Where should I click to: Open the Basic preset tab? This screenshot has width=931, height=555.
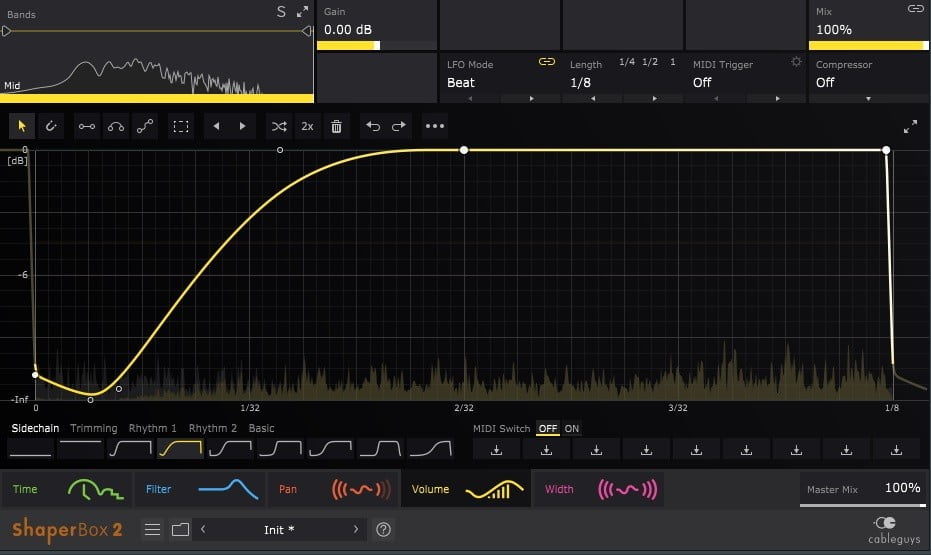tap(261, 429)
